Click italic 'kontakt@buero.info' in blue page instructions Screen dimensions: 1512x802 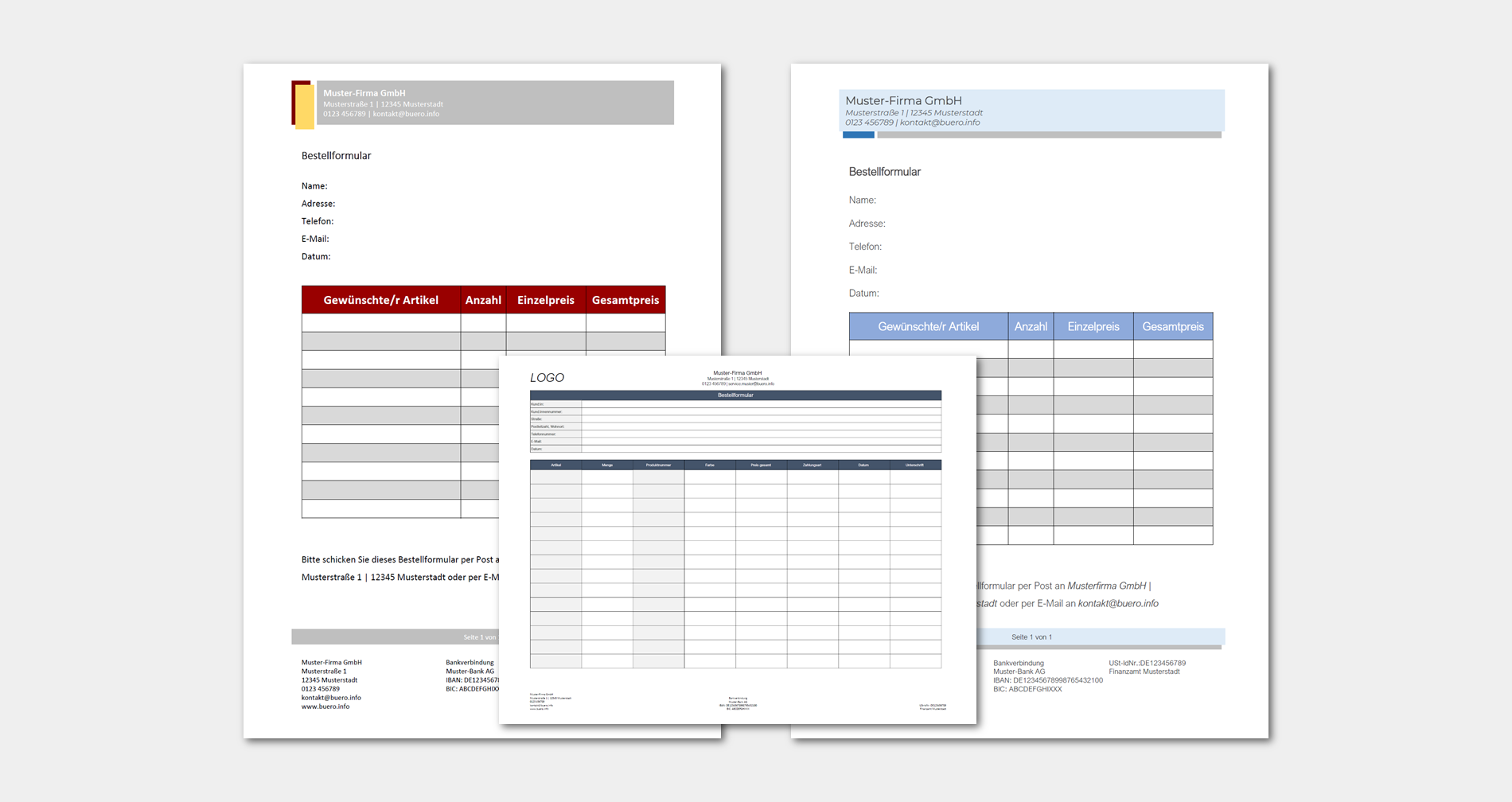click(1118, 604)
